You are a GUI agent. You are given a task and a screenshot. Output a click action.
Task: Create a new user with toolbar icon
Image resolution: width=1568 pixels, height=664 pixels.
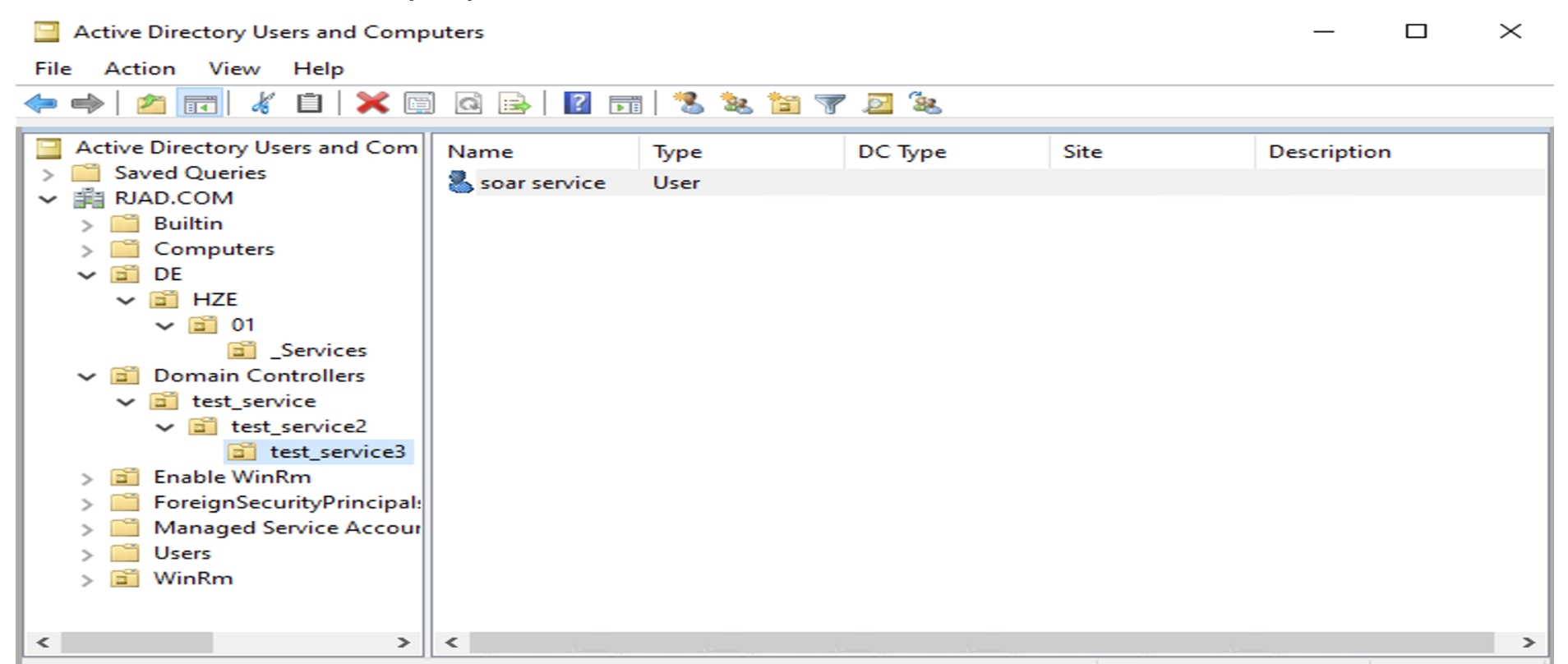pyautogui.click(x=688, y=104)
